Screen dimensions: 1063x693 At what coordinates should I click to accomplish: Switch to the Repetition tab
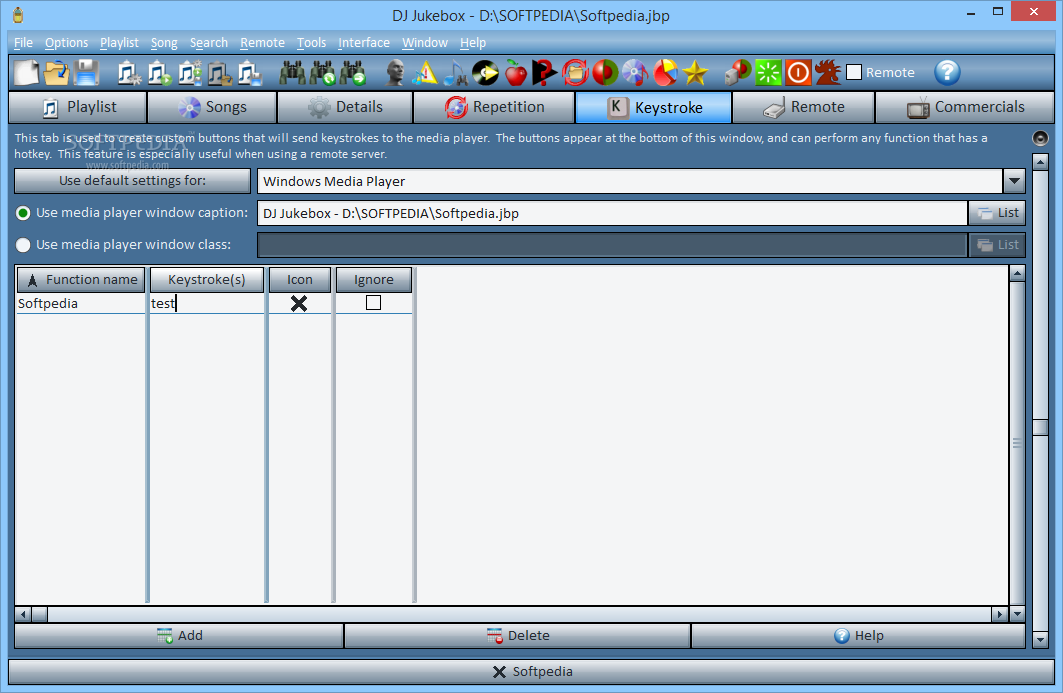coord(494,107)
